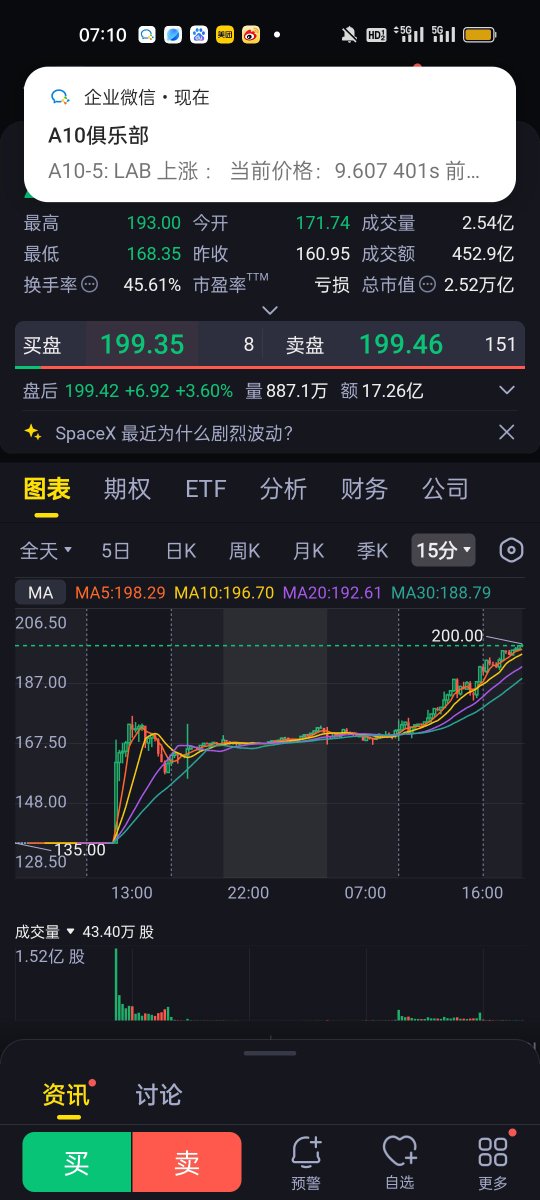Switch to the 公司 tab

[x=445, y=489]
